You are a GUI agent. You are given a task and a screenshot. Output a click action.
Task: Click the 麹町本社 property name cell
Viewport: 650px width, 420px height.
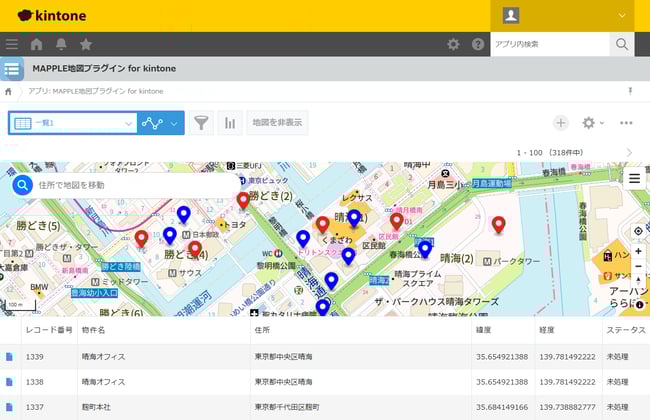click(x=164, y=407)
